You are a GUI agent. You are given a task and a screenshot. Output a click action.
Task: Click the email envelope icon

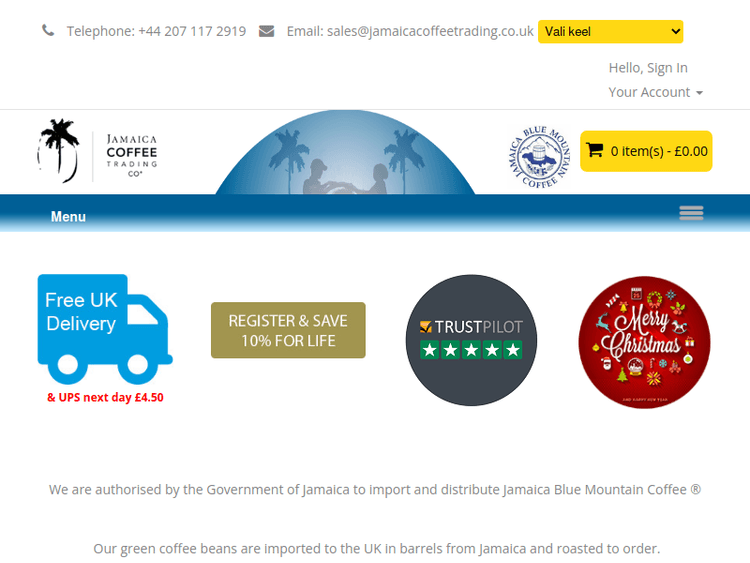click(266, 31)
